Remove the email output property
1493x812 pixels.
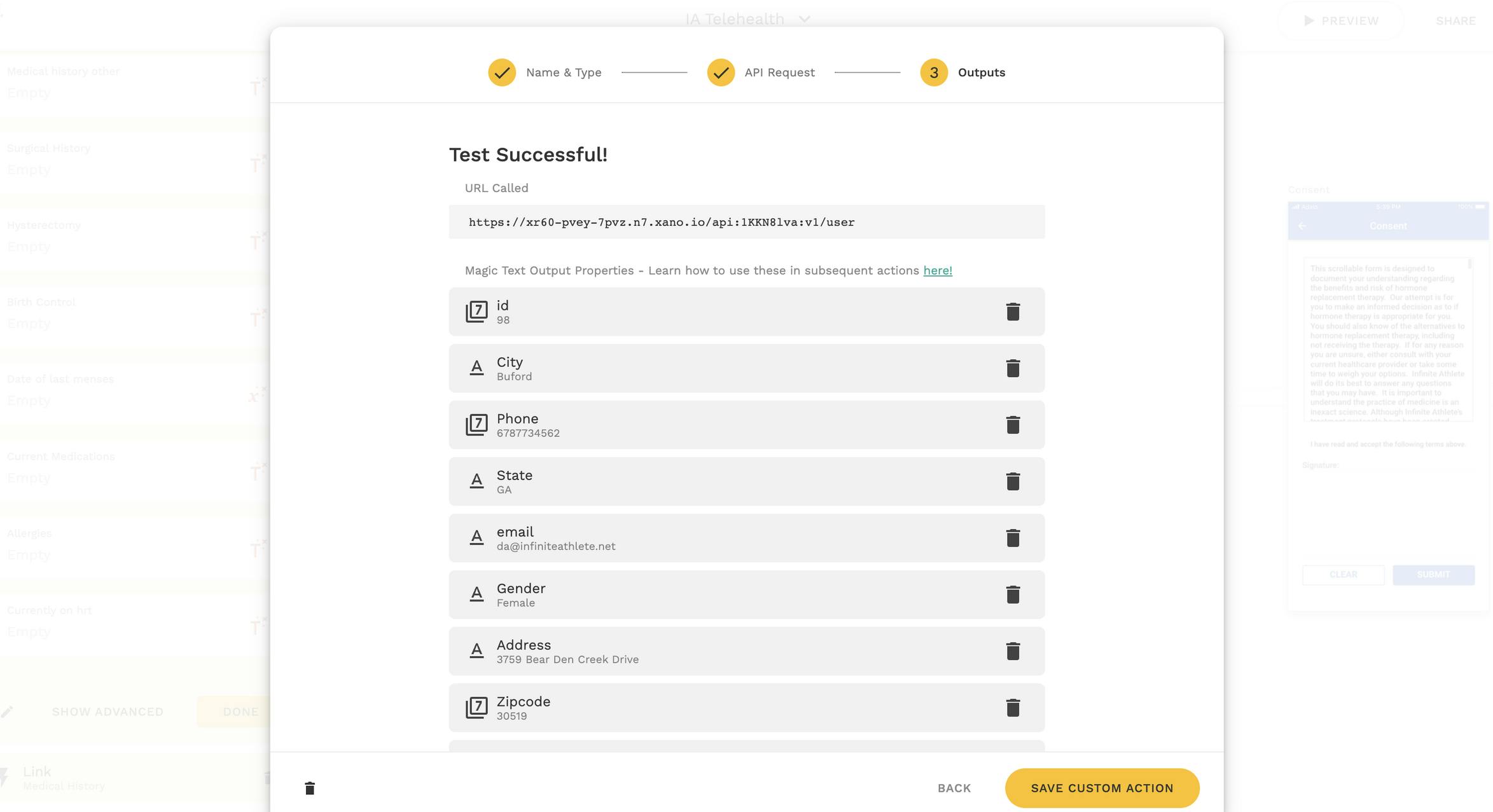(x=1013, y=538)
